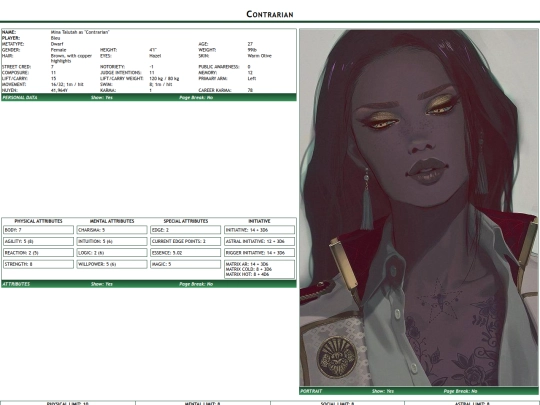
Task: Click the eyes value Hazel
Action: pyautogui.click(x=155, y=55)
